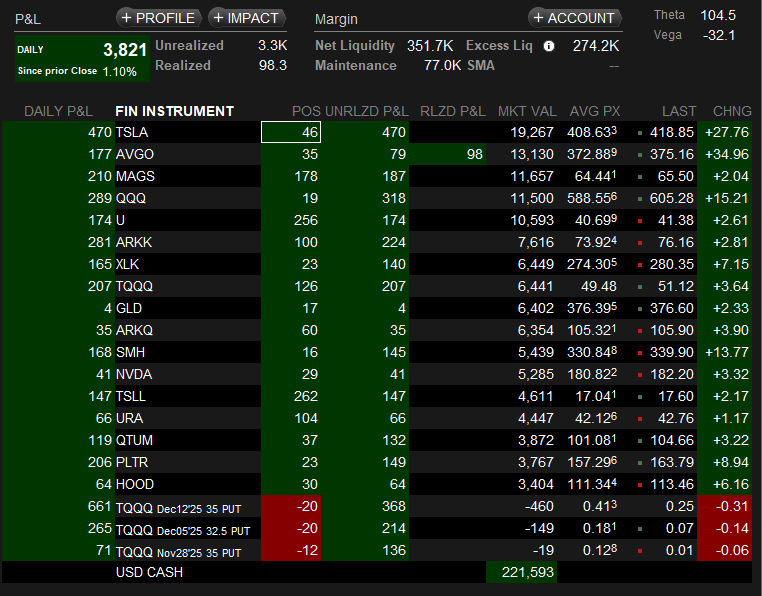Click the SMA label in Margin panel
This screenshot has width=762, height=596.
point(481,66)
